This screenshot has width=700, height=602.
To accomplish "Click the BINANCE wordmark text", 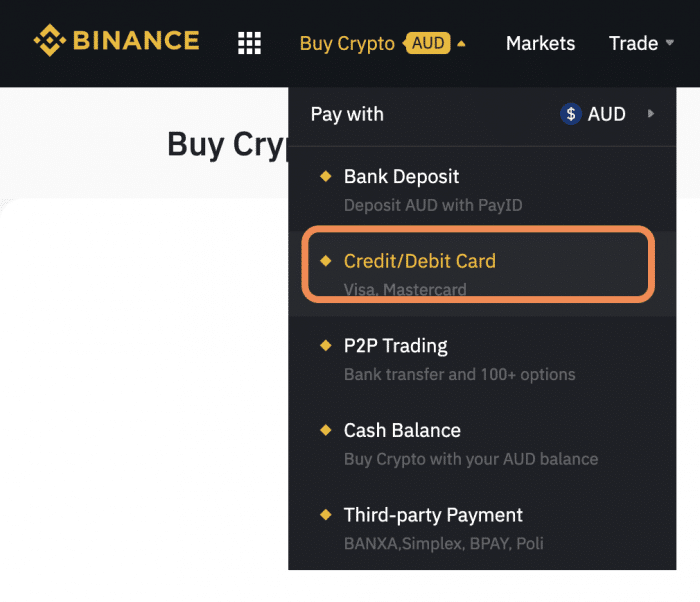I will [136, 40].
